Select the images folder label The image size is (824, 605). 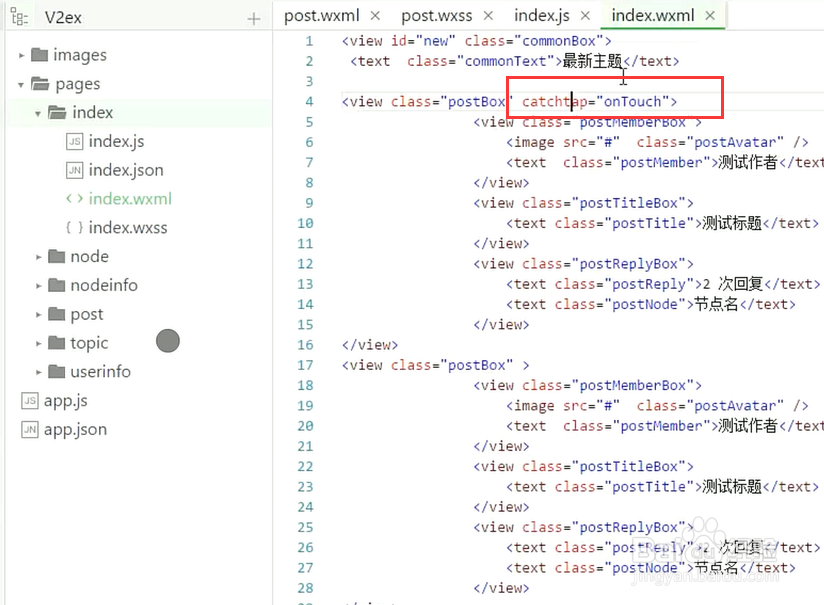(x=80, y=55)
